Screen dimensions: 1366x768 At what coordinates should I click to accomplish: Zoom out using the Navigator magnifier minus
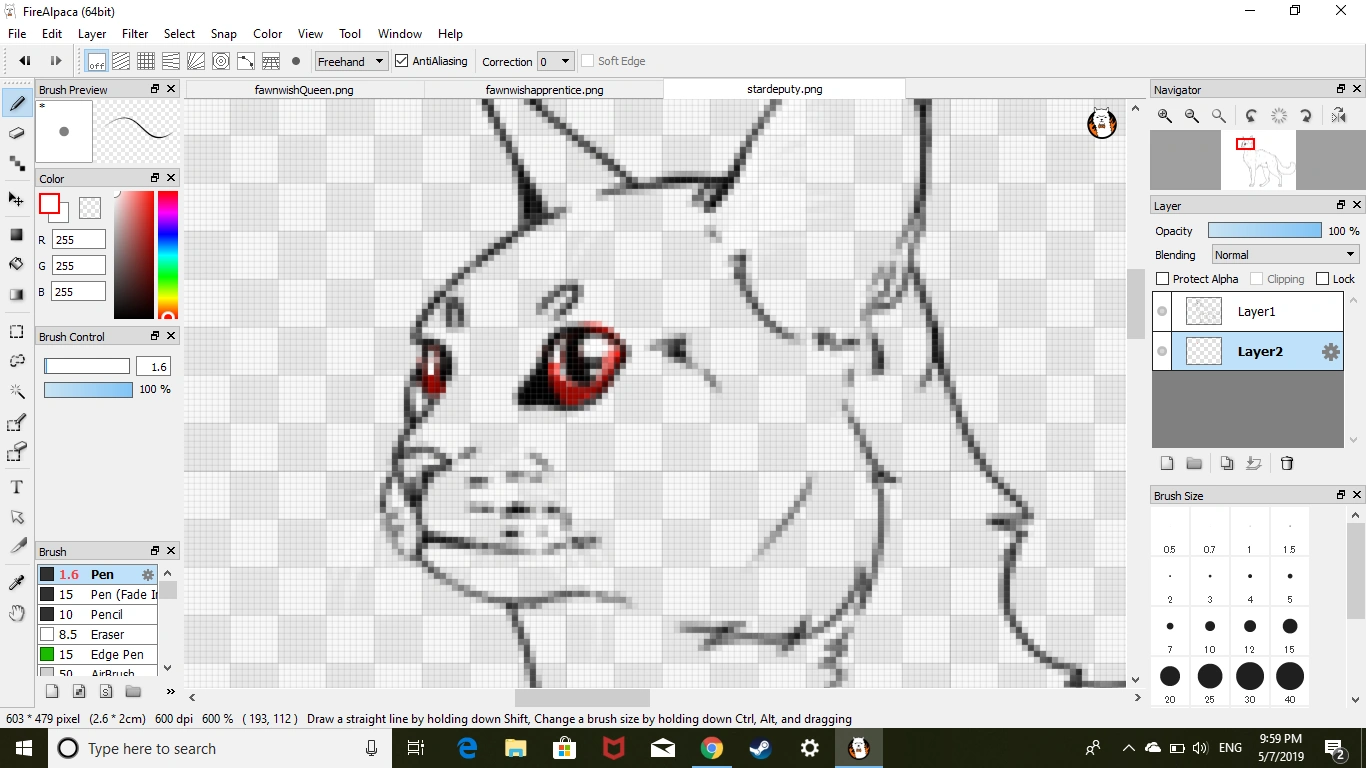tap(1192, 116)
